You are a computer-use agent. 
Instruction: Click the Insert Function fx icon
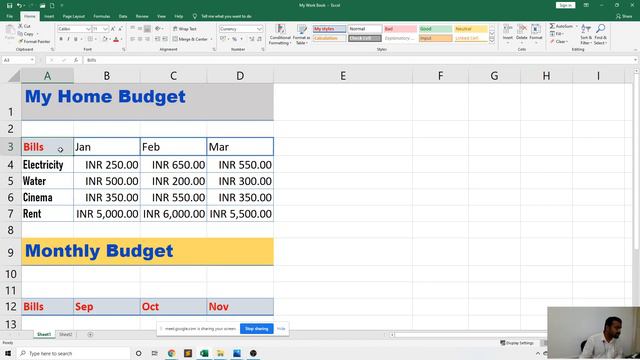pos(76,60)
